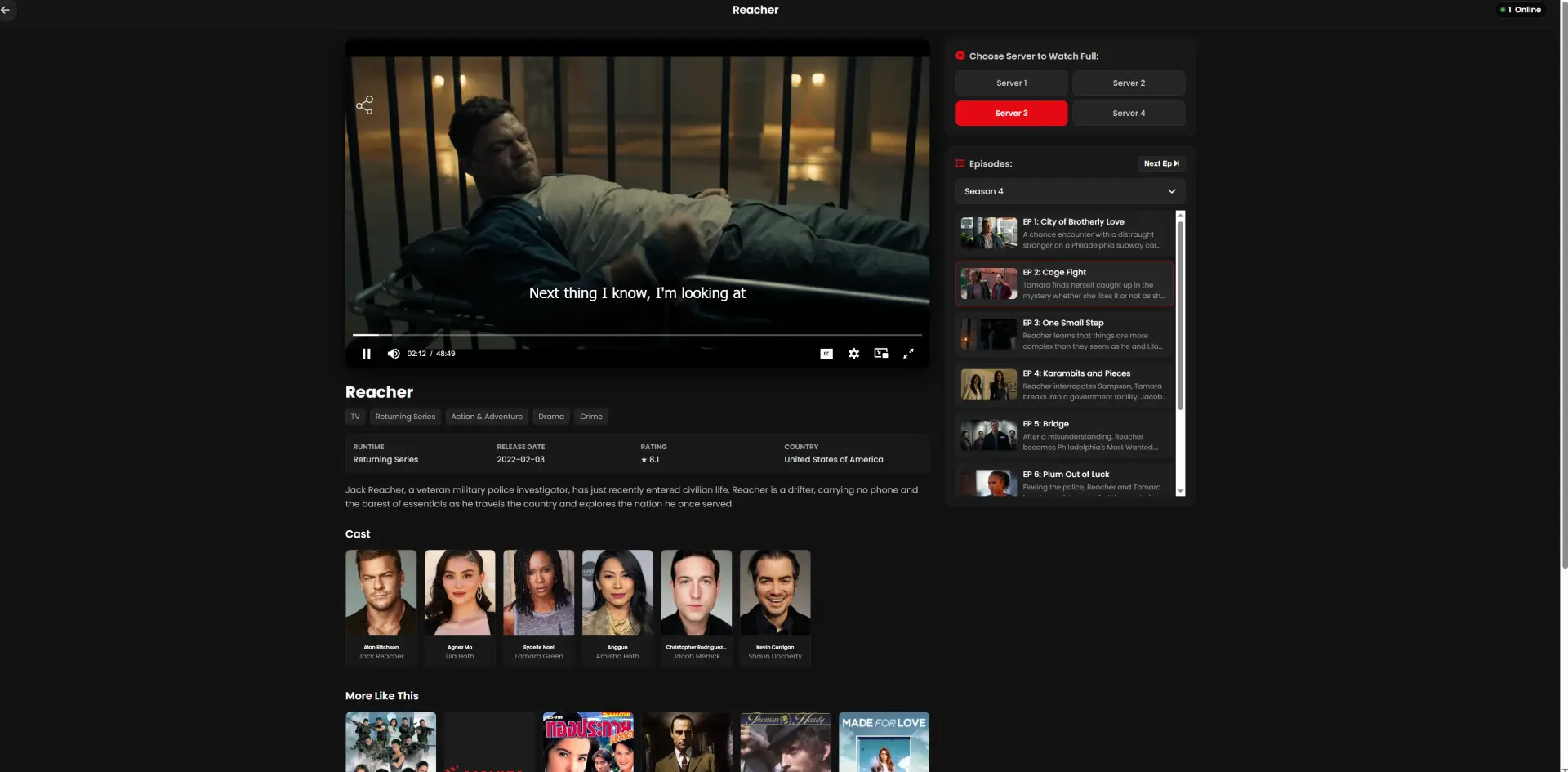The image size is (1568, 772).
Task: Open Christopher Rodriguez cast card
Action: pos(697,608)
